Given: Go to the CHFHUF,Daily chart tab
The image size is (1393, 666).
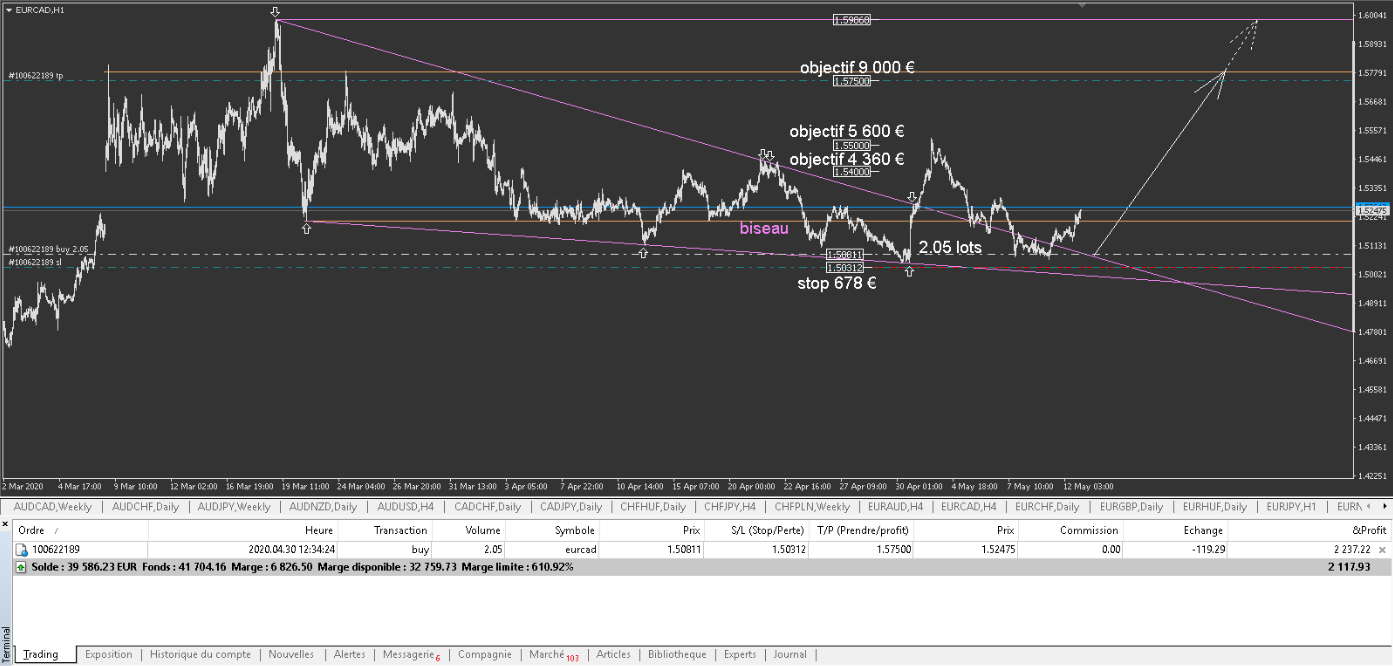Looking at the screenshot, I should 653,506.
